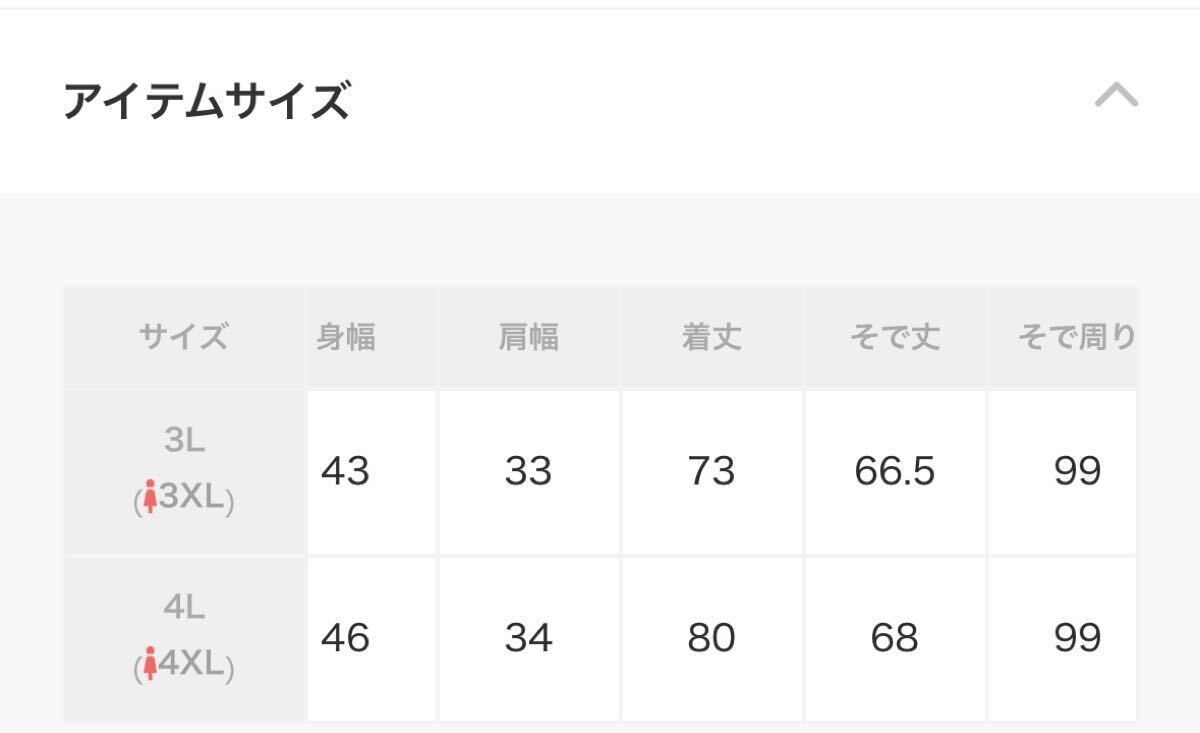Image resolution: width=1200 pixels, height=733 pixels.
Task: Collapse the アイテムサイズ section chevron
Action: pos(1116,96)
